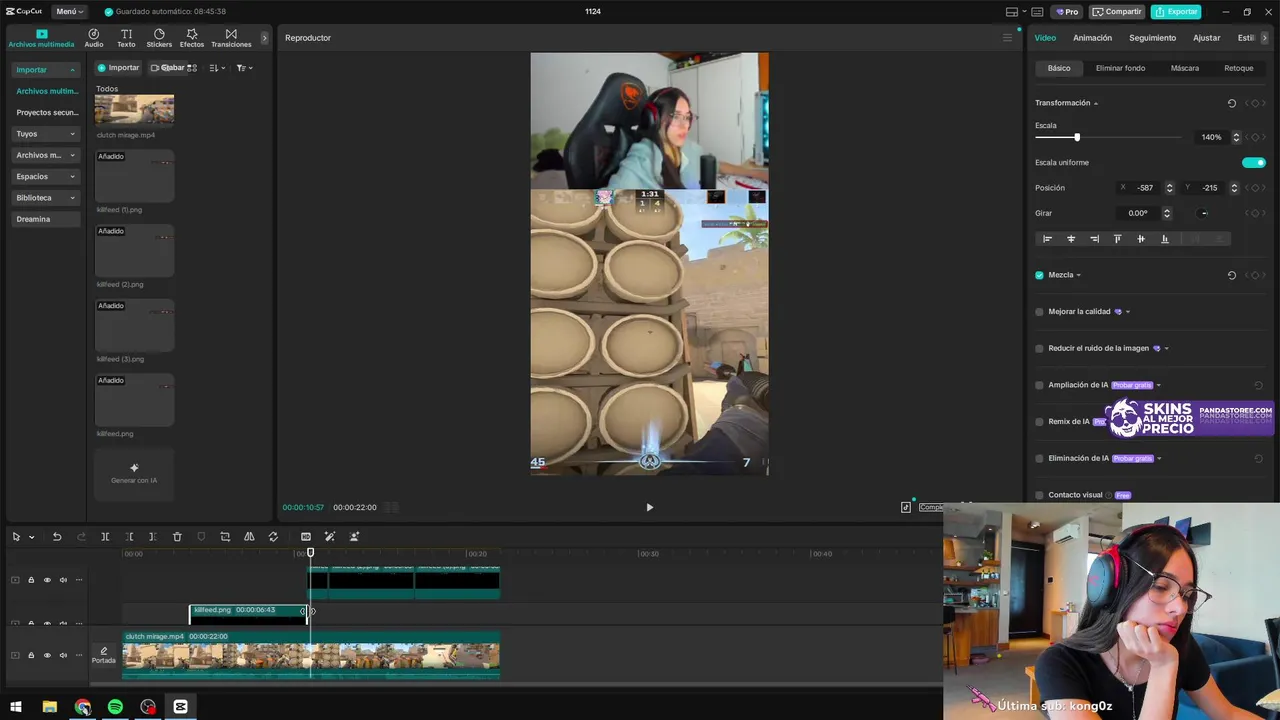Click the magic wand auto-edit icon
1280x720 pixels.
(x=330, y=537)
